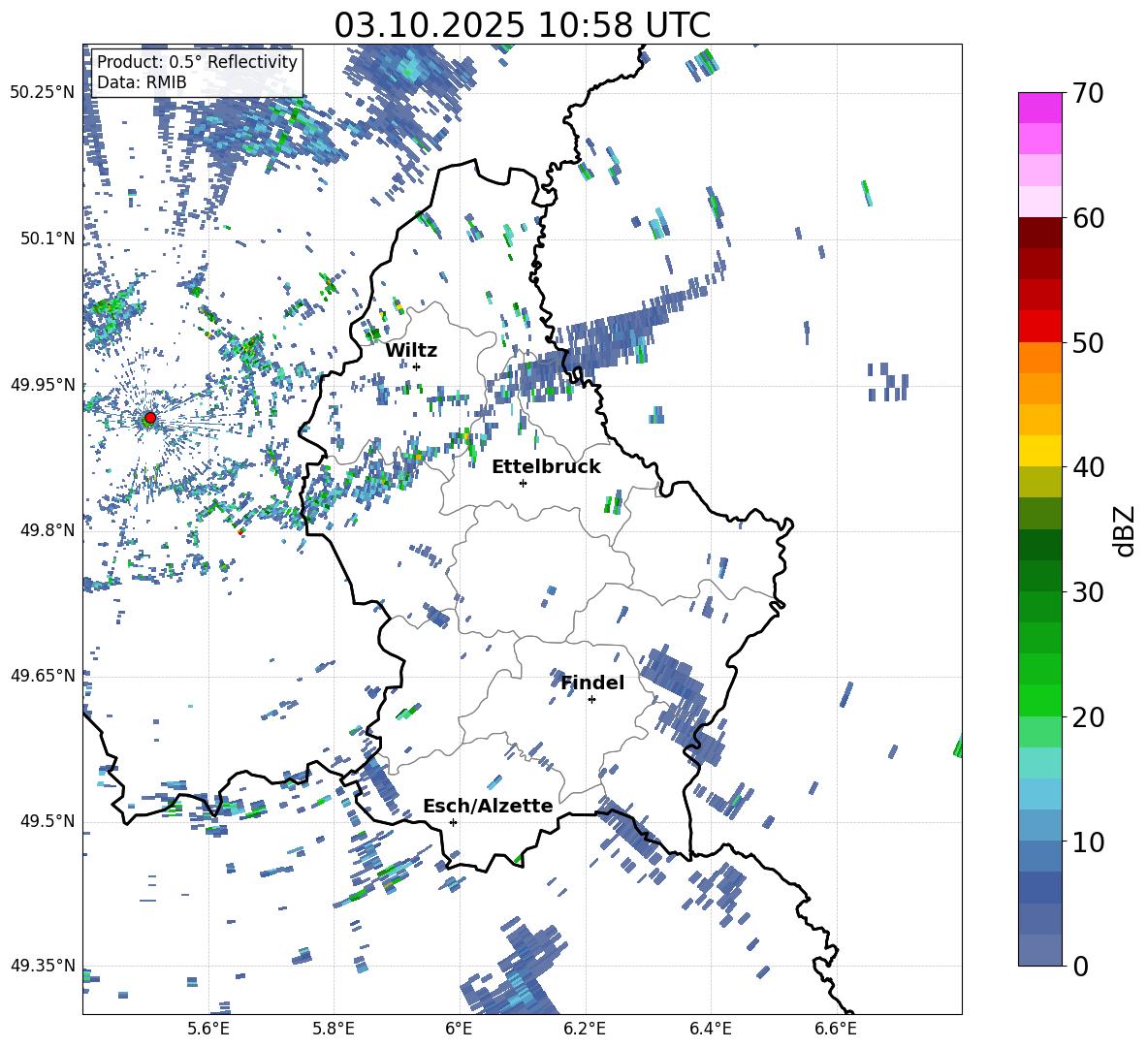The width and height of the screenshot is (1148, 1048).
Task: Click the 6.6°E longitude tick label
Action: (x=836, y=1029)
